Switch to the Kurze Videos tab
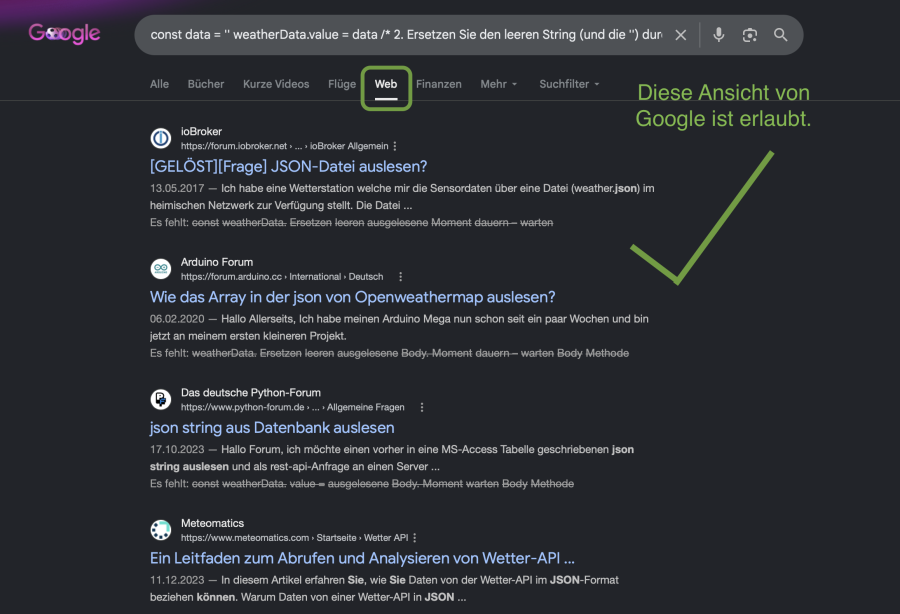Viewport: 900px width, 614px height. click(276, 84)
